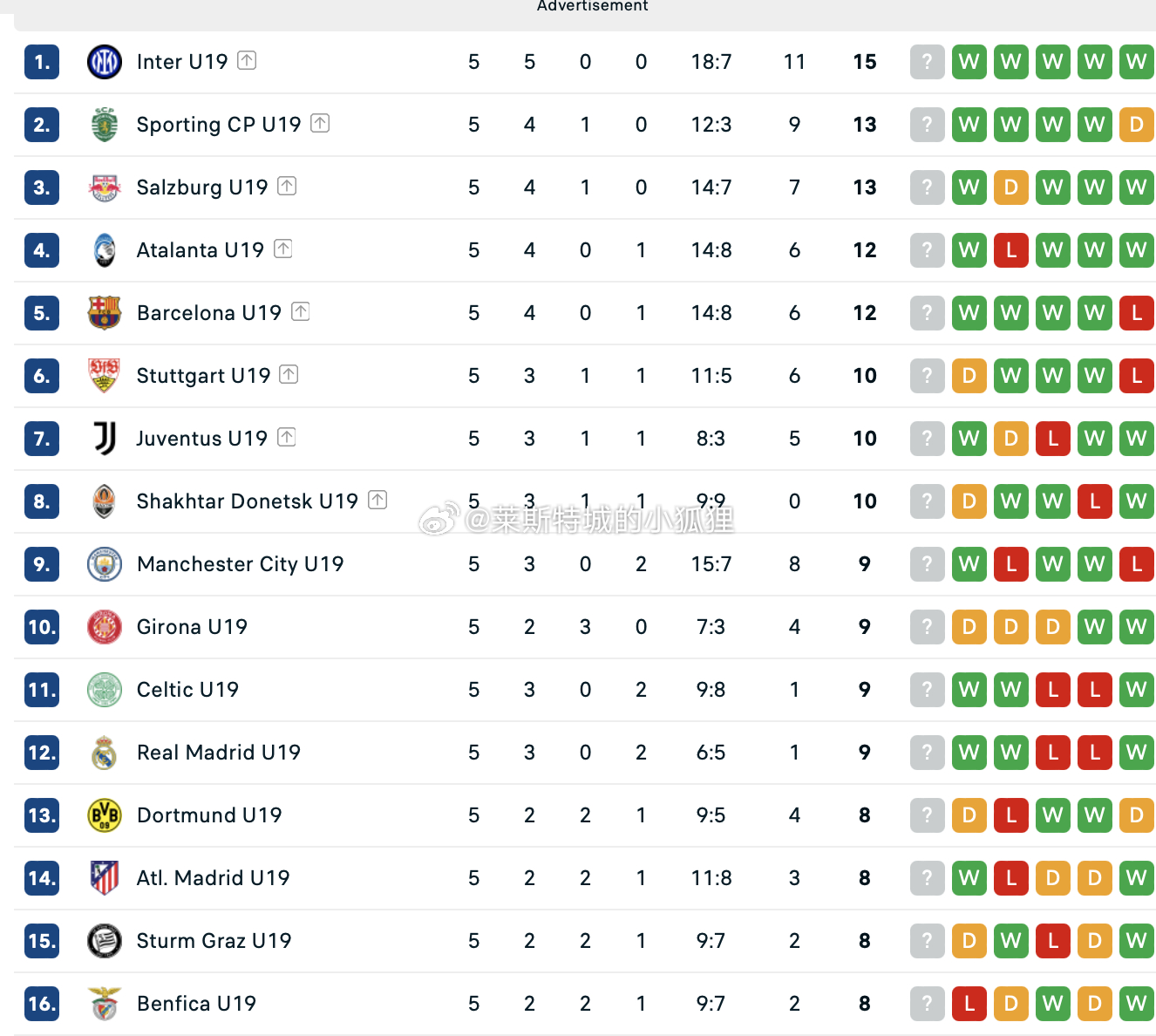Click promotion arrow icon next to Shakhtar Donetsk U19
This screenshot has width=1156, height=1036.
click(x=377, y=500)
